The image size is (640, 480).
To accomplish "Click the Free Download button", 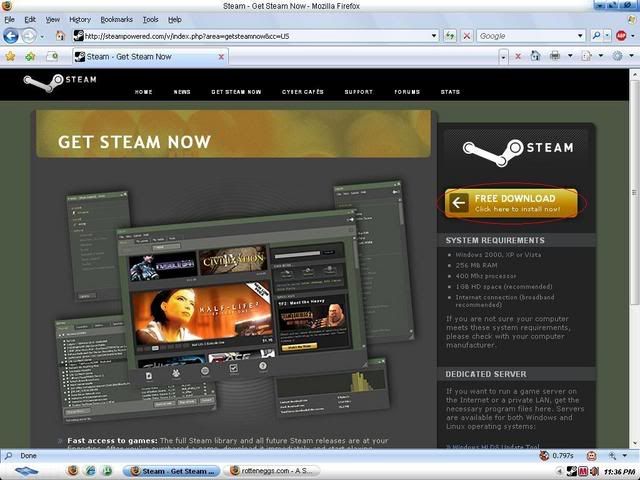I will [x=514, y=203].
